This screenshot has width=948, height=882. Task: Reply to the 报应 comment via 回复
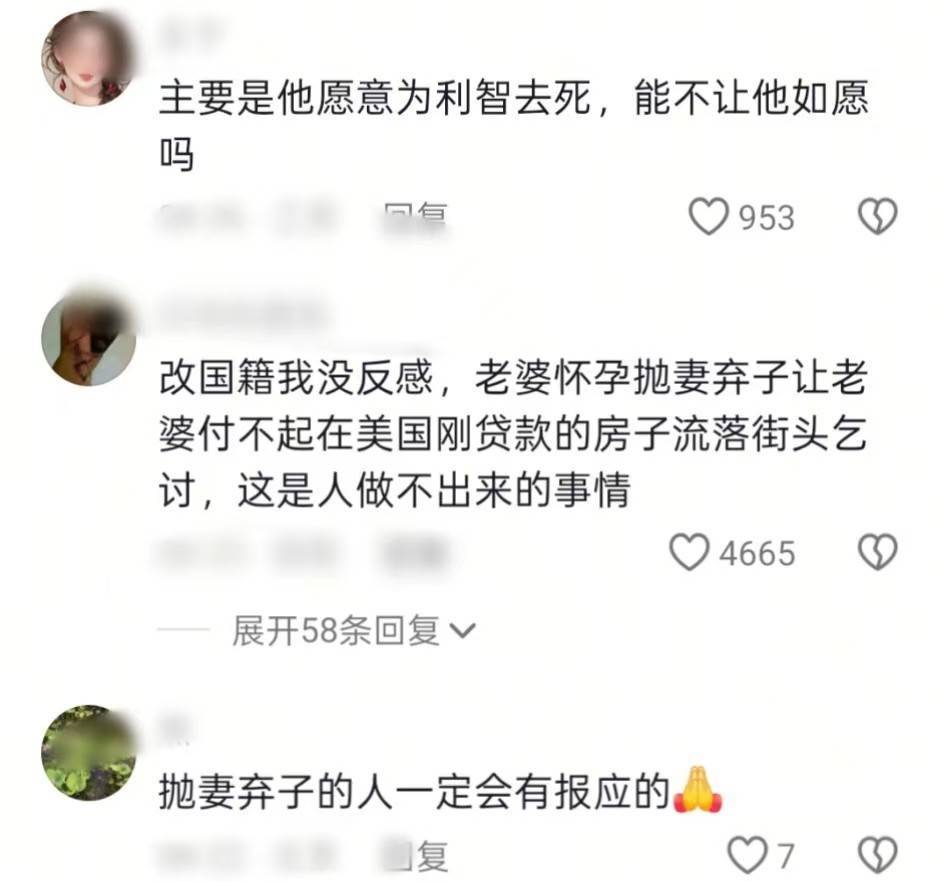click(416, 855)
